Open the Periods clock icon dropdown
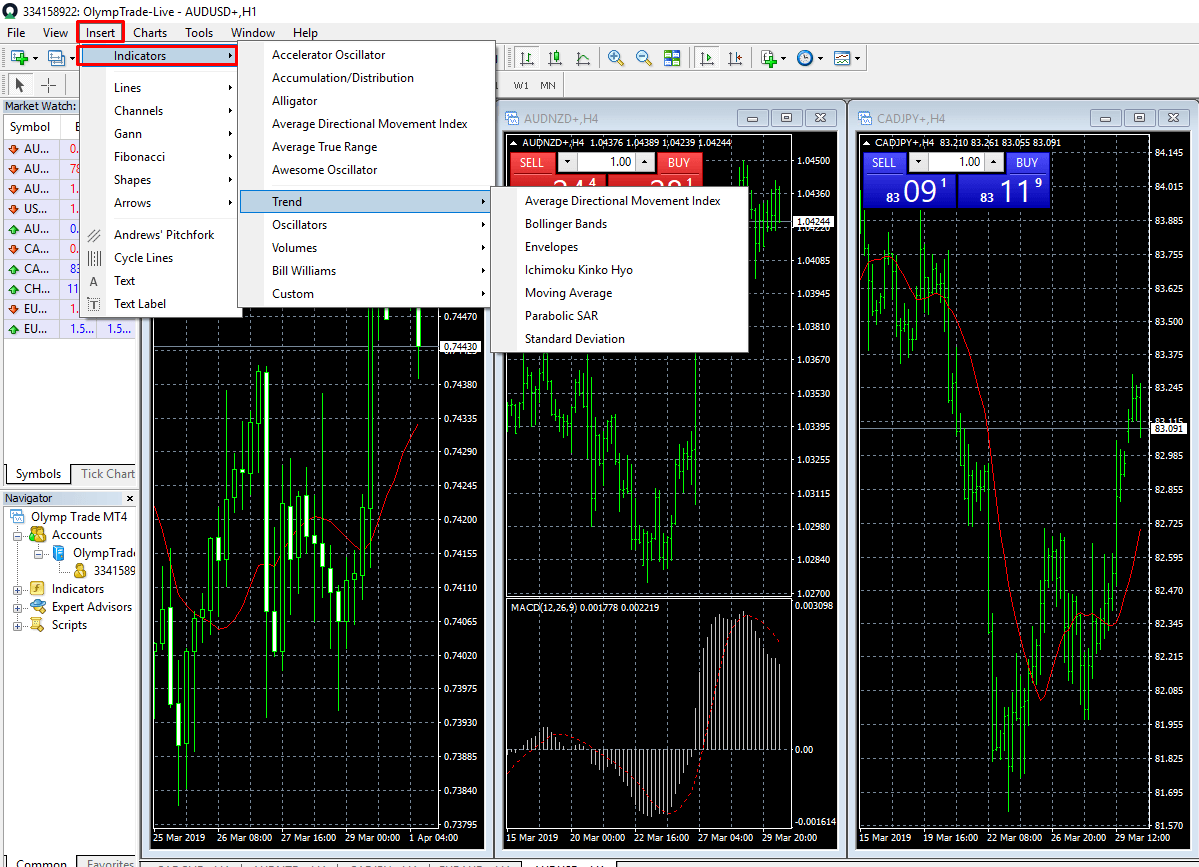The width and height of the screenshot is (1199, 867). coord(805,58)
